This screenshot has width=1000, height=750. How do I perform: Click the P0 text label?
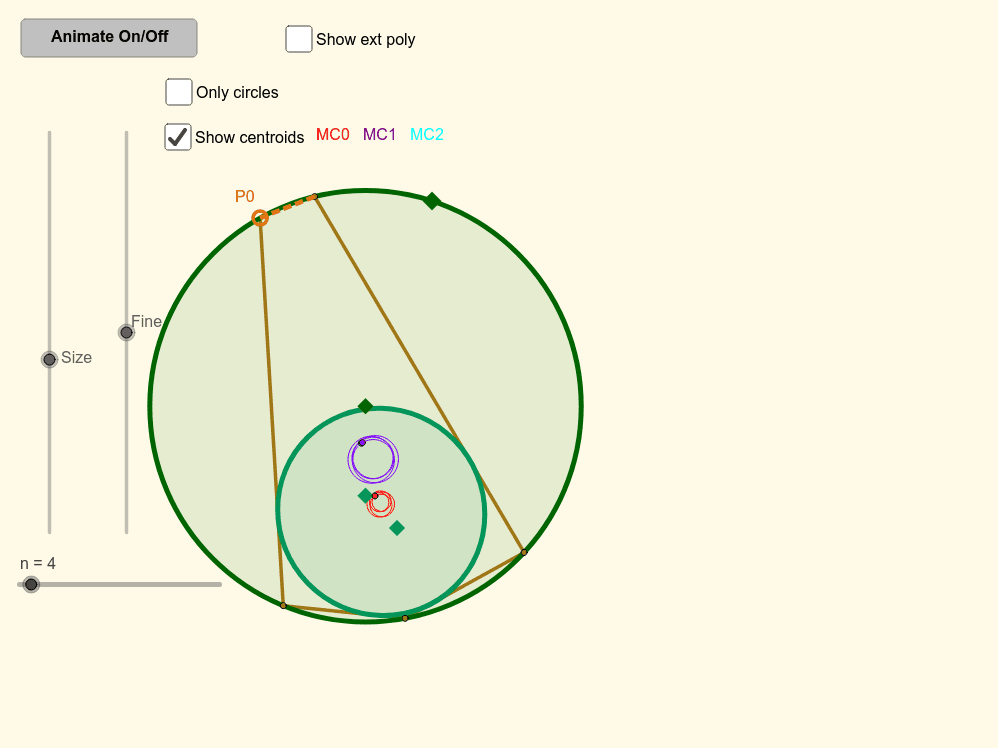(x=245, y=196)
